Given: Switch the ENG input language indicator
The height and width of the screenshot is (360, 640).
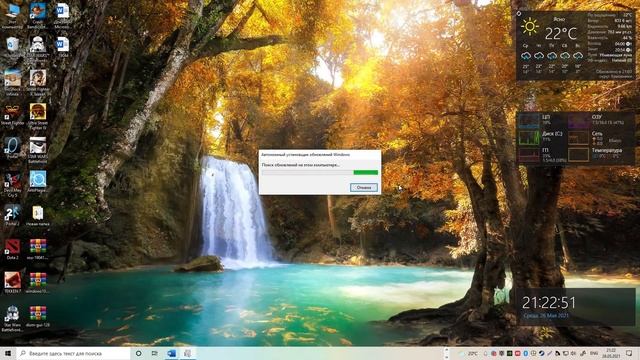Looking at the screenshot, I should tap(594, 353).
